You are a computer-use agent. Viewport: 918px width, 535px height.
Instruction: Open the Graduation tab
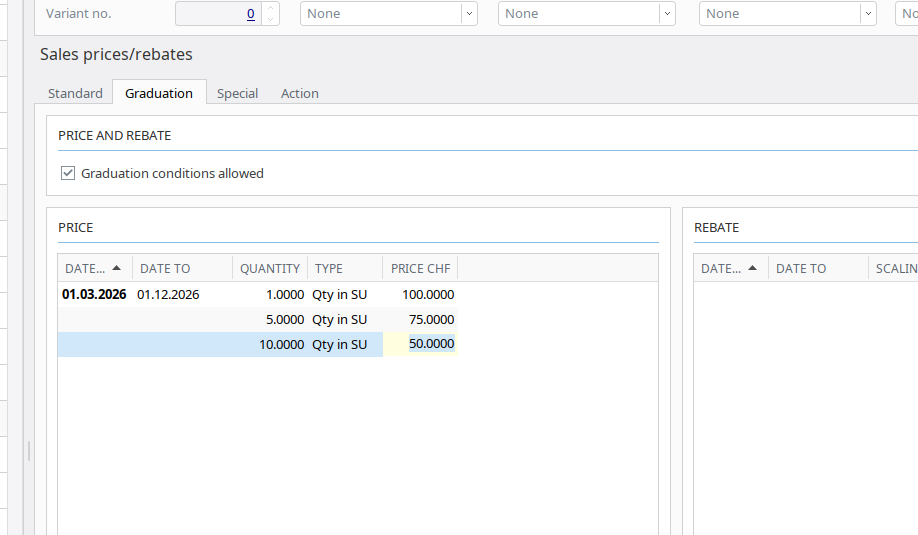pos(159,93)
